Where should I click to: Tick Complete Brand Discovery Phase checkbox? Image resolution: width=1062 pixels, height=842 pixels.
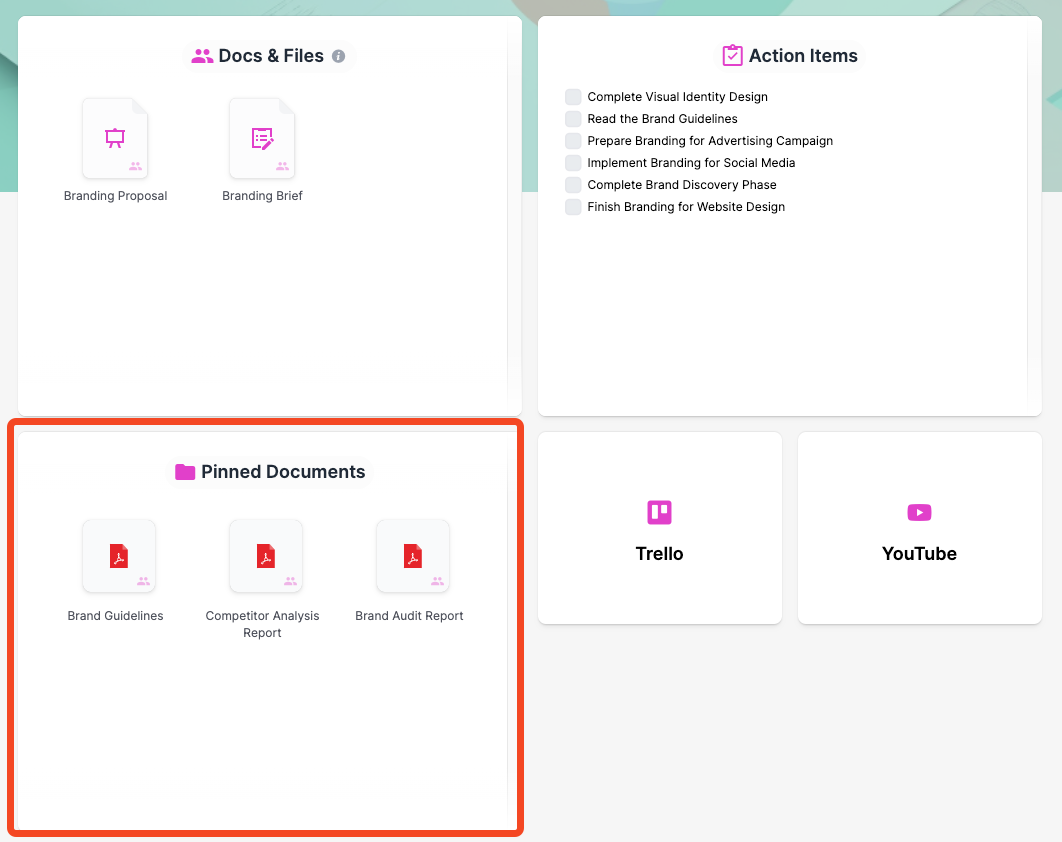click(573, 185)
